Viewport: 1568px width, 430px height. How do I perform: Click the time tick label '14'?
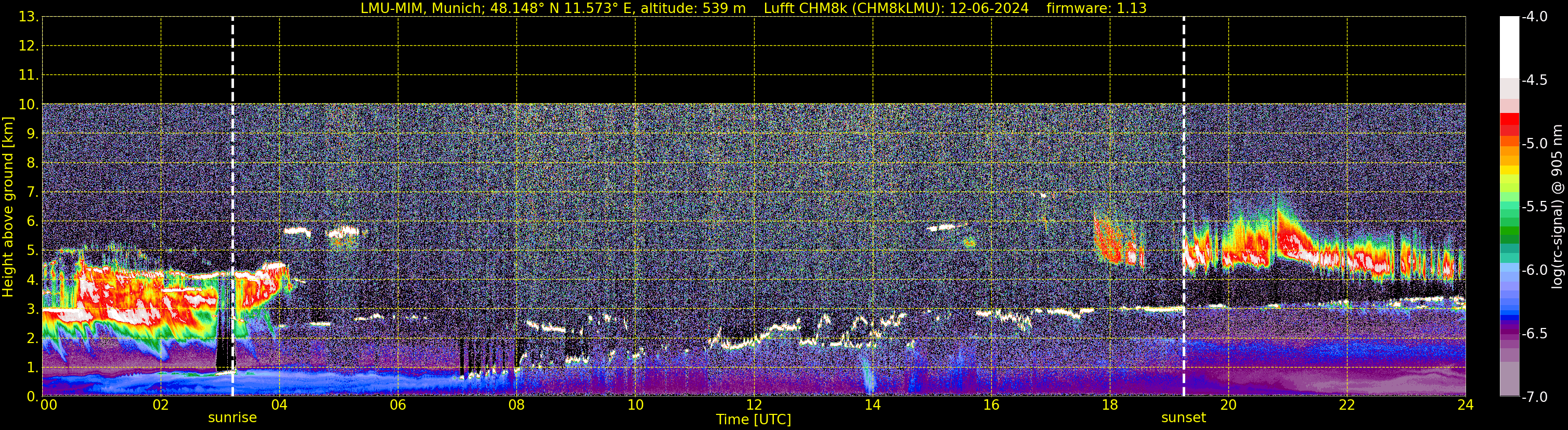[x=873, y=404]
